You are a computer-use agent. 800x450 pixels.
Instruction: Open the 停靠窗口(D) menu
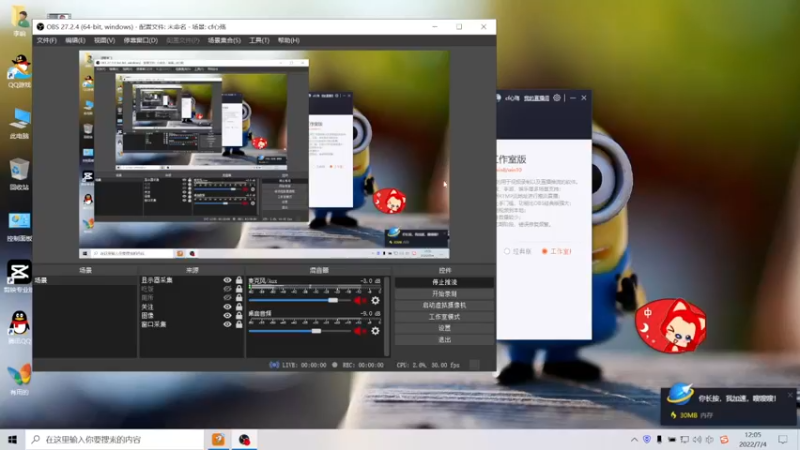coord(140,40)
